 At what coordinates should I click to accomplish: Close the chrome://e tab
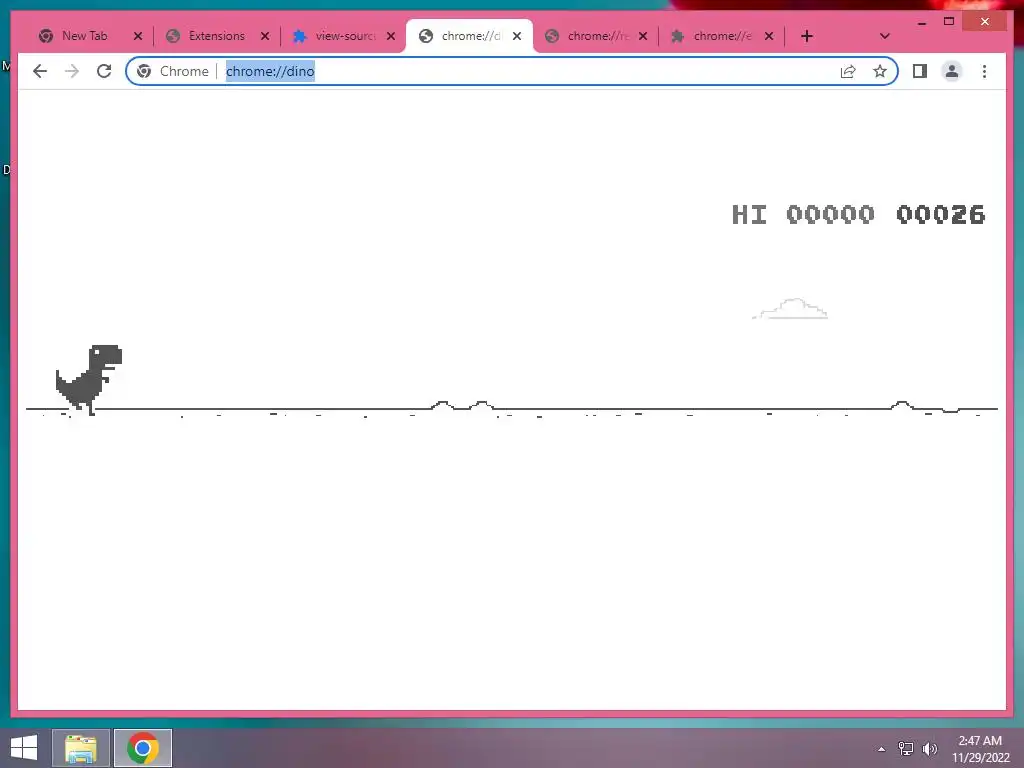click(769, 36)
